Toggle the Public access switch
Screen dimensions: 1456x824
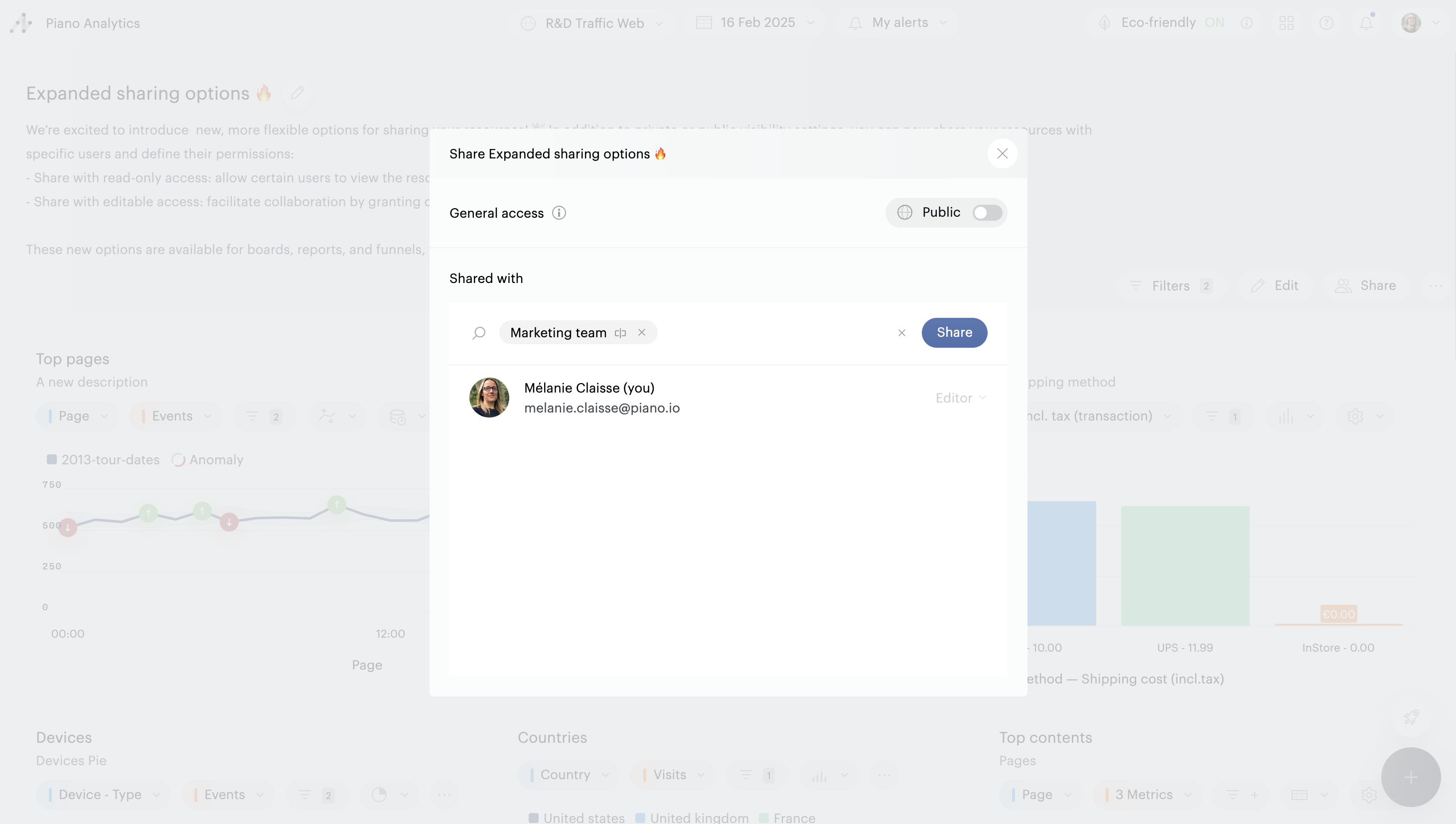click(987, 213)
